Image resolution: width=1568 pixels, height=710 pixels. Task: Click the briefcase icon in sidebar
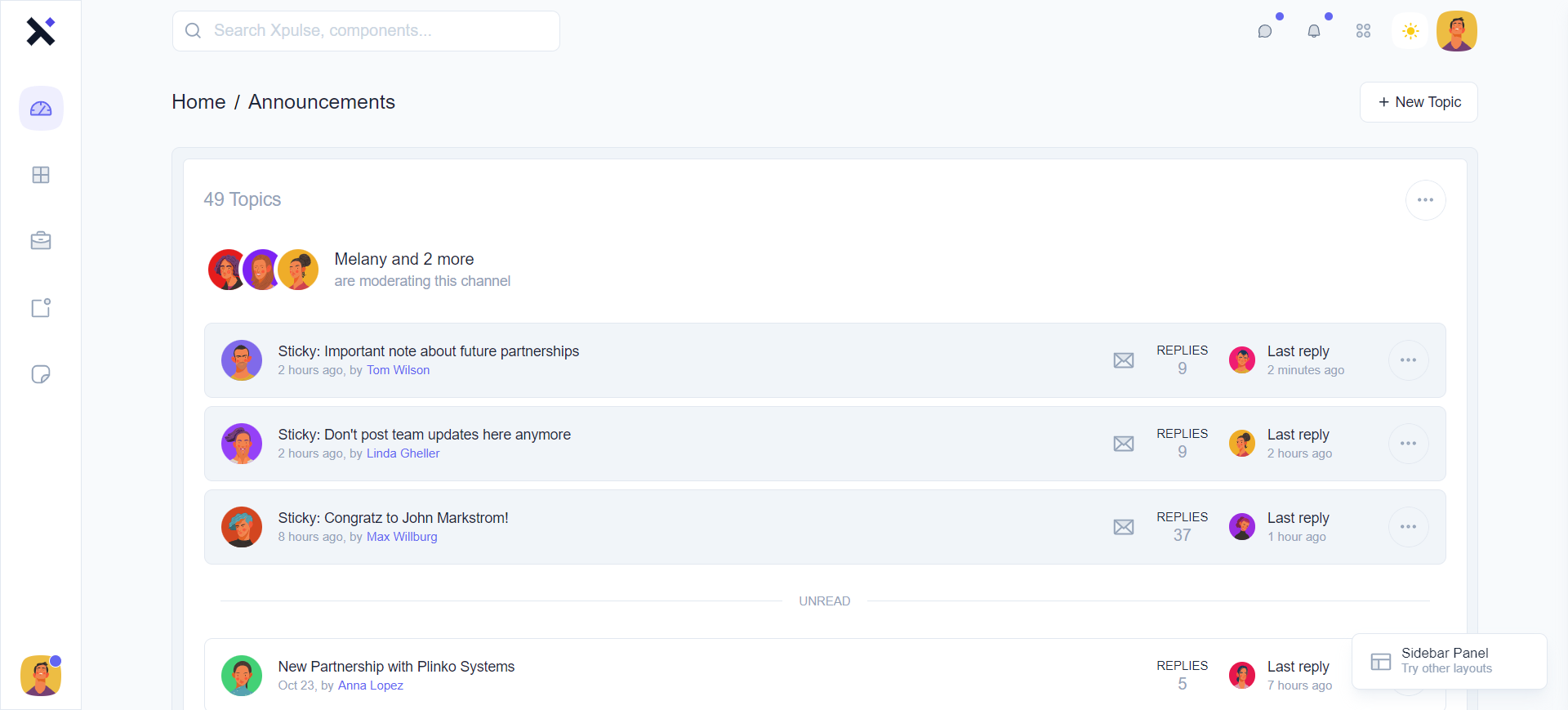[x=41, y=241]
